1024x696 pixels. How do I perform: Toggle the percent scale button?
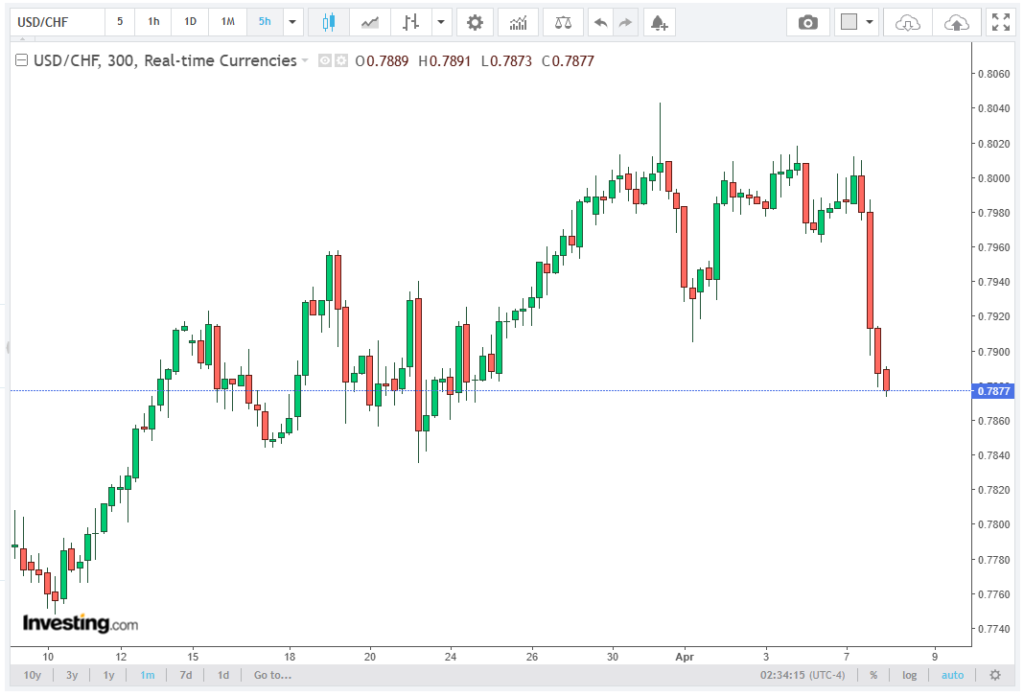point(873,675)
